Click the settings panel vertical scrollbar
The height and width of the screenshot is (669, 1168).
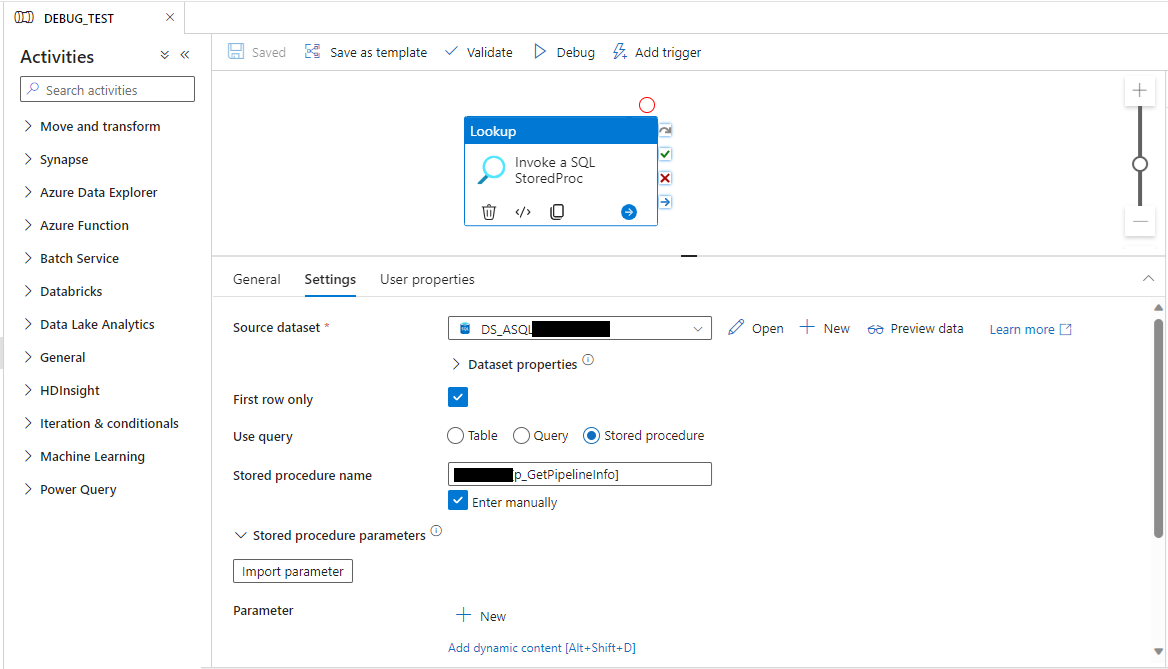(x=1158, y=428)
